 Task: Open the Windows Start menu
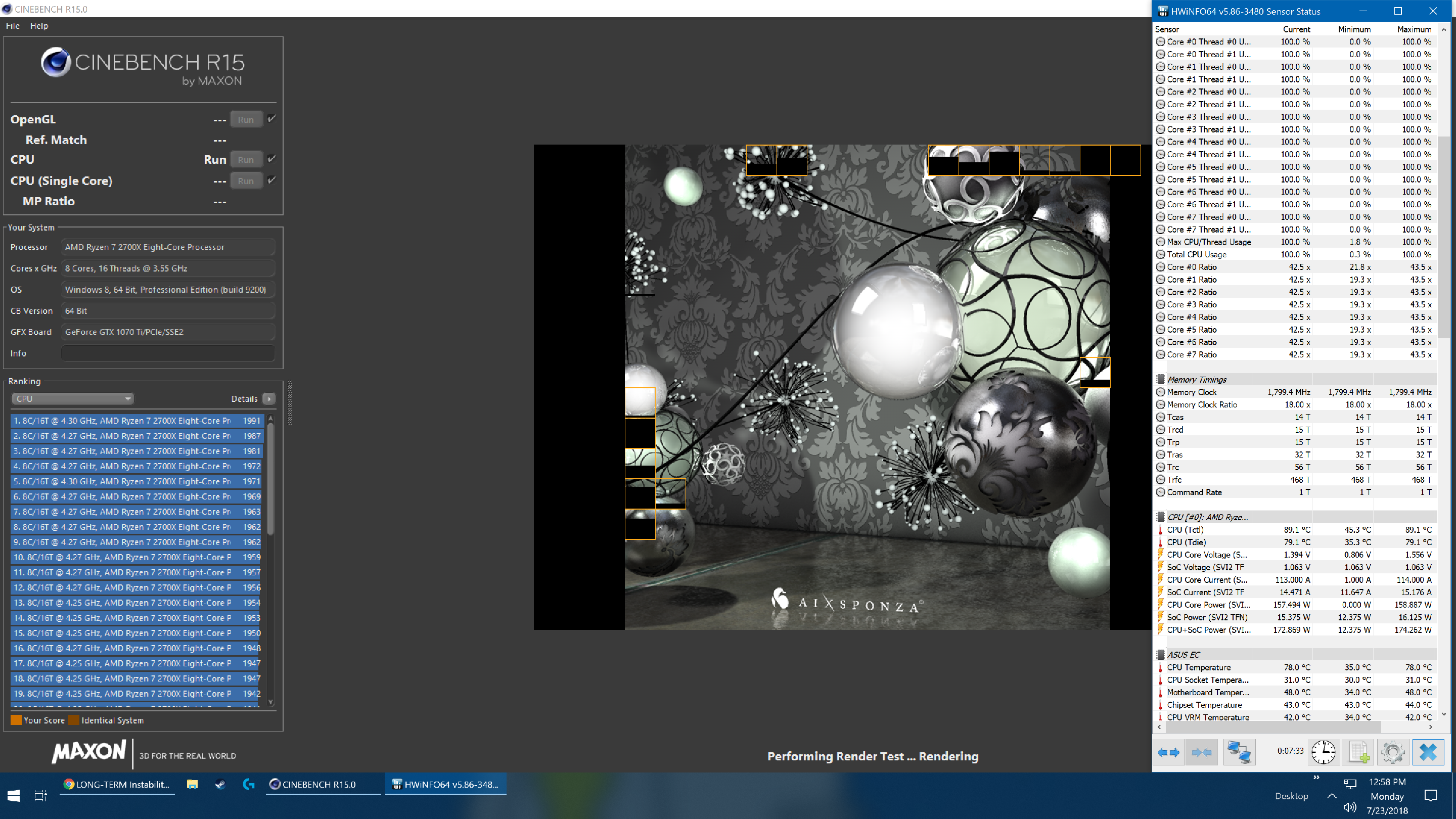click(x=14, y=796)
